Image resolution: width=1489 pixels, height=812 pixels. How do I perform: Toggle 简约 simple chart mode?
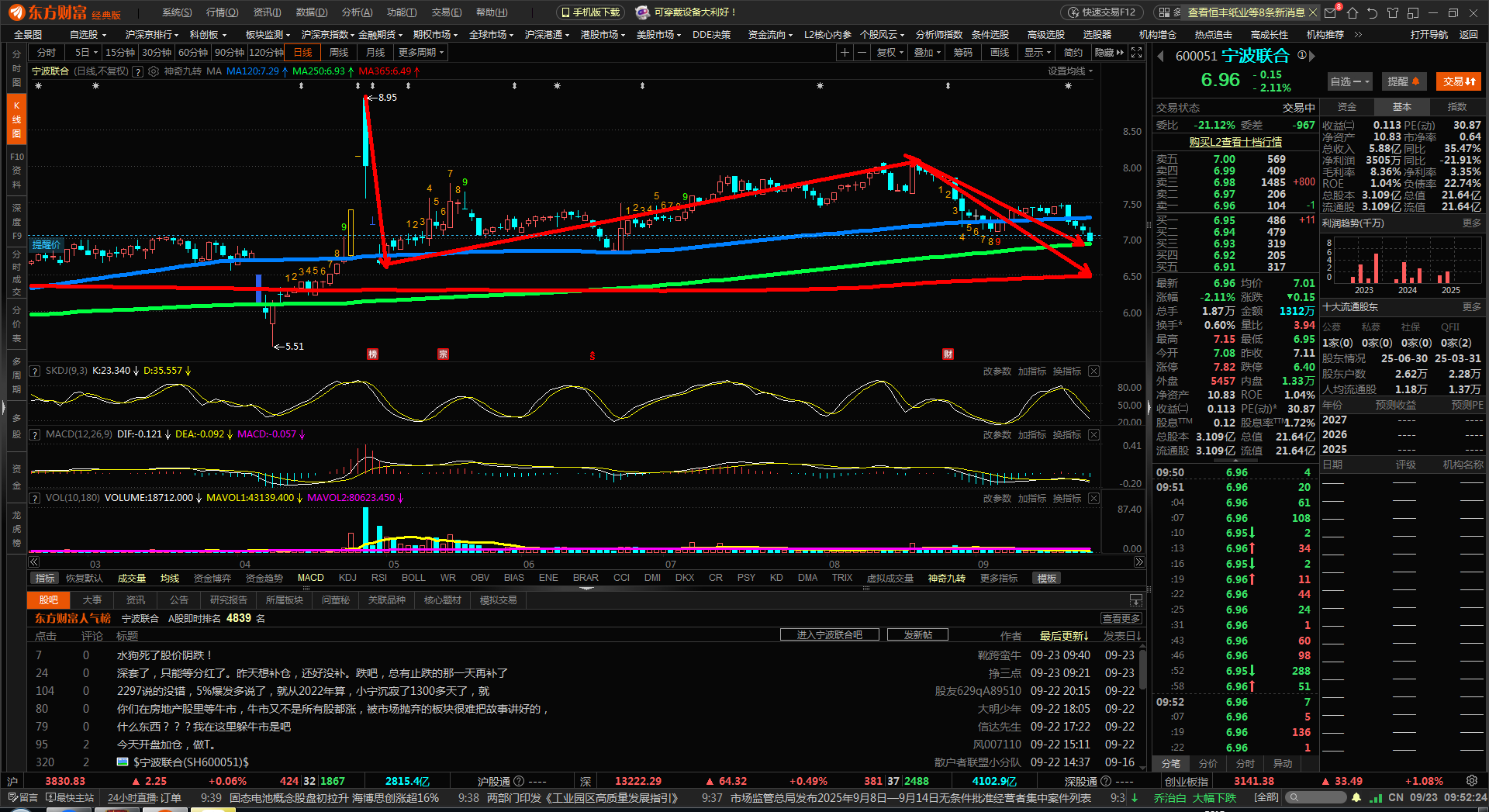[x=1073, y=53]
